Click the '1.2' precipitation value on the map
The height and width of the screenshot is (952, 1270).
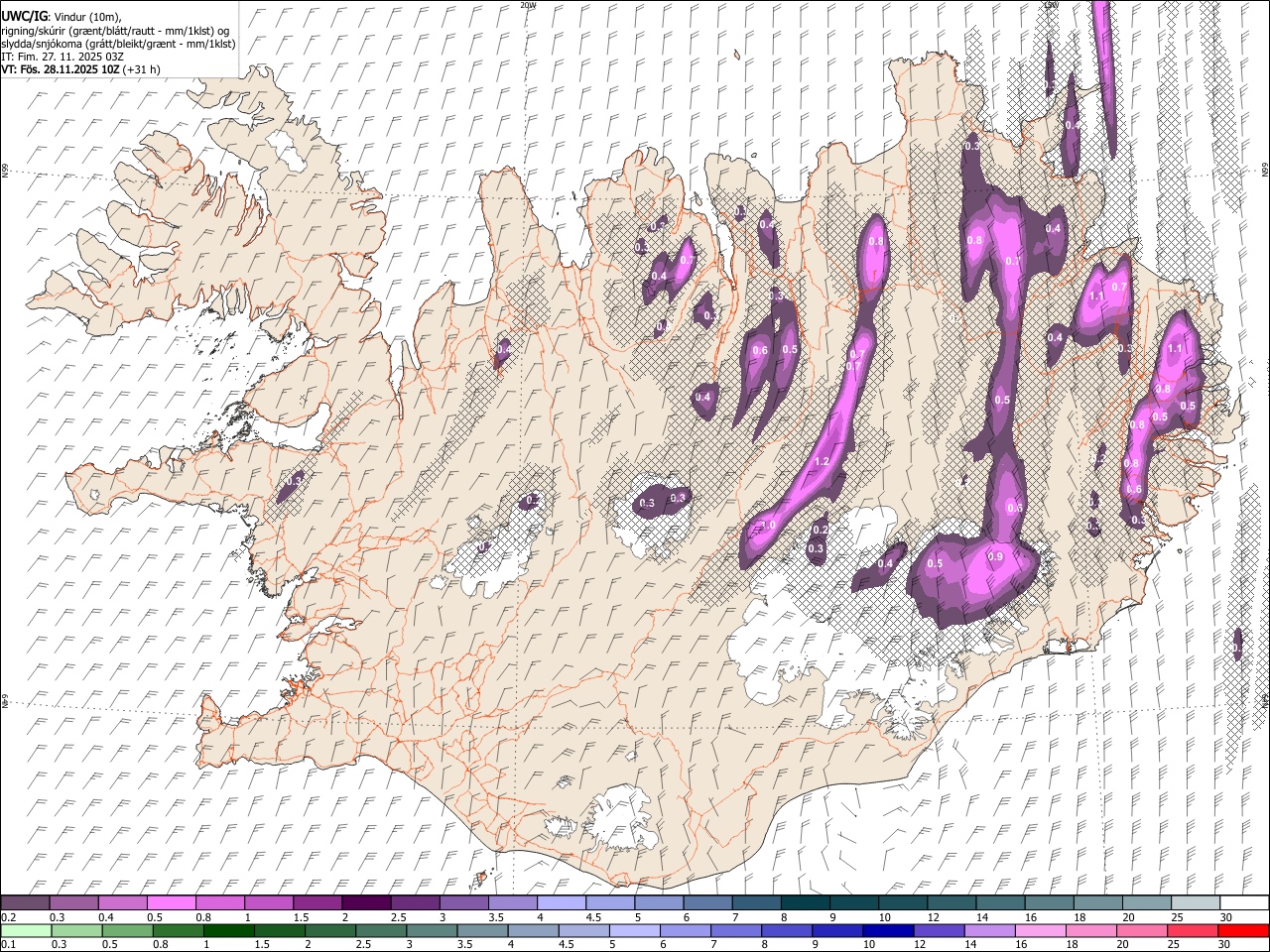(822, 462)
